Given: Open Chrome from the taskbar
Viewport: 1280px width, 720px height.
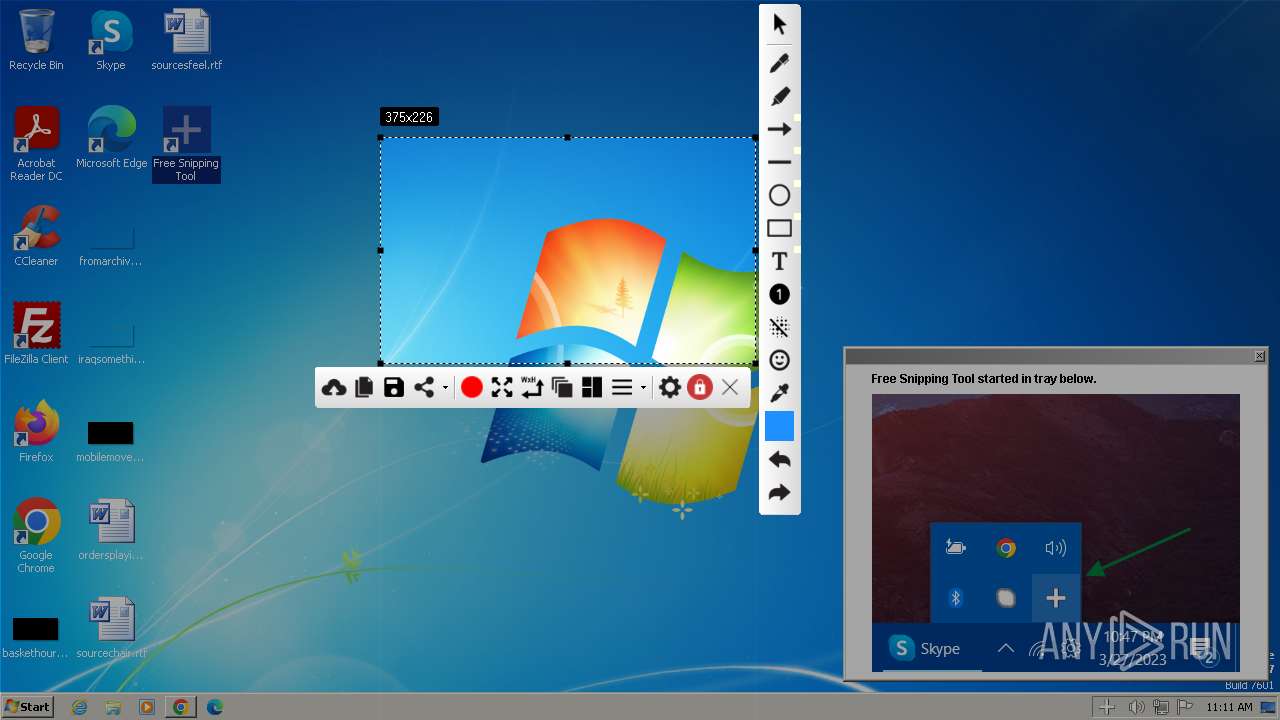Looking at the screenshot, I should pyautogui.click(x=181, y=707).
